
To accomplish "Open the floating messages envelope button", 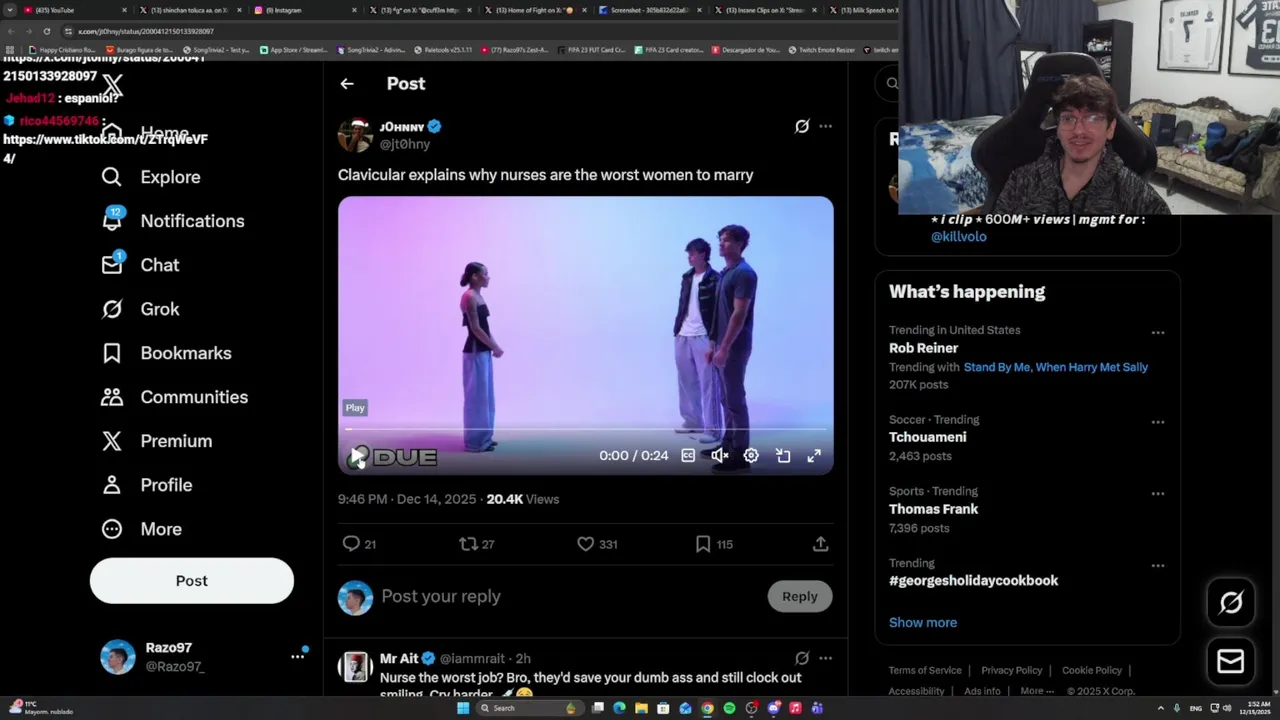I will click(x=1231, y=661).
